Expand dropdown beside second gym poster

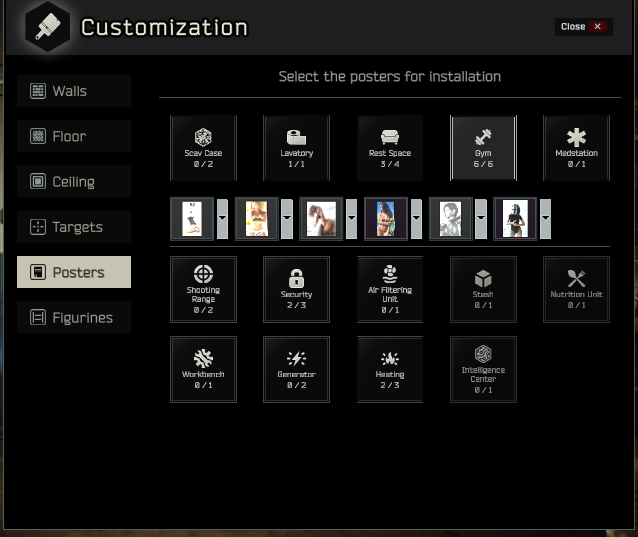(287, 219)
